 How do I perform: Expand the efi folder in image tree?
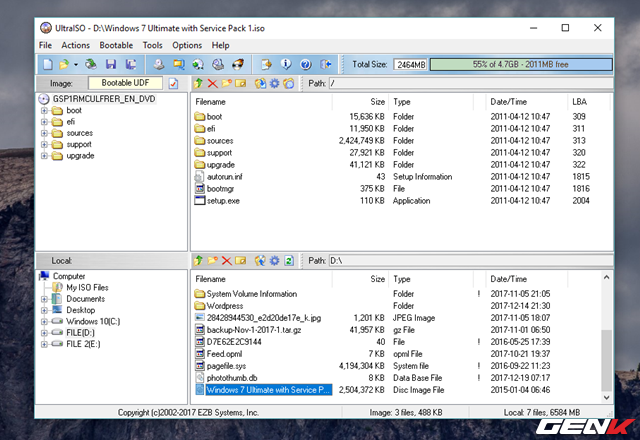44,122
